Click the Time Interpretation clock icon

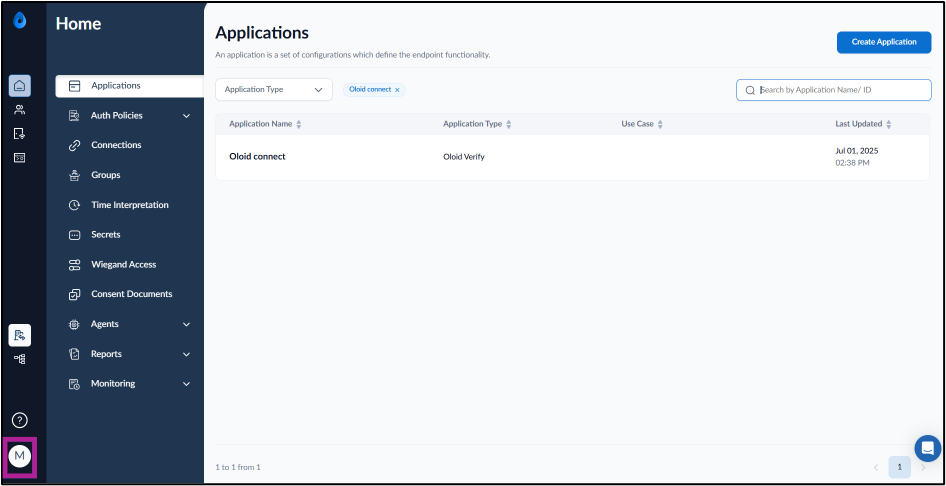coord(75,205)
